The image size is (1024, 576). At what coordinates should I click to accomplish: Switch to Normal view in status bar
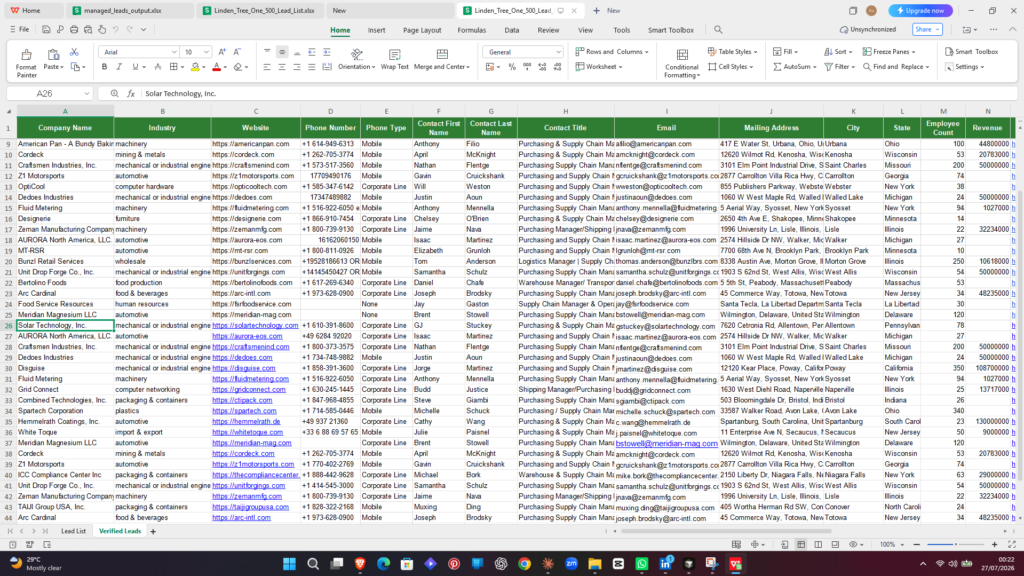click(x=801, y=544)
